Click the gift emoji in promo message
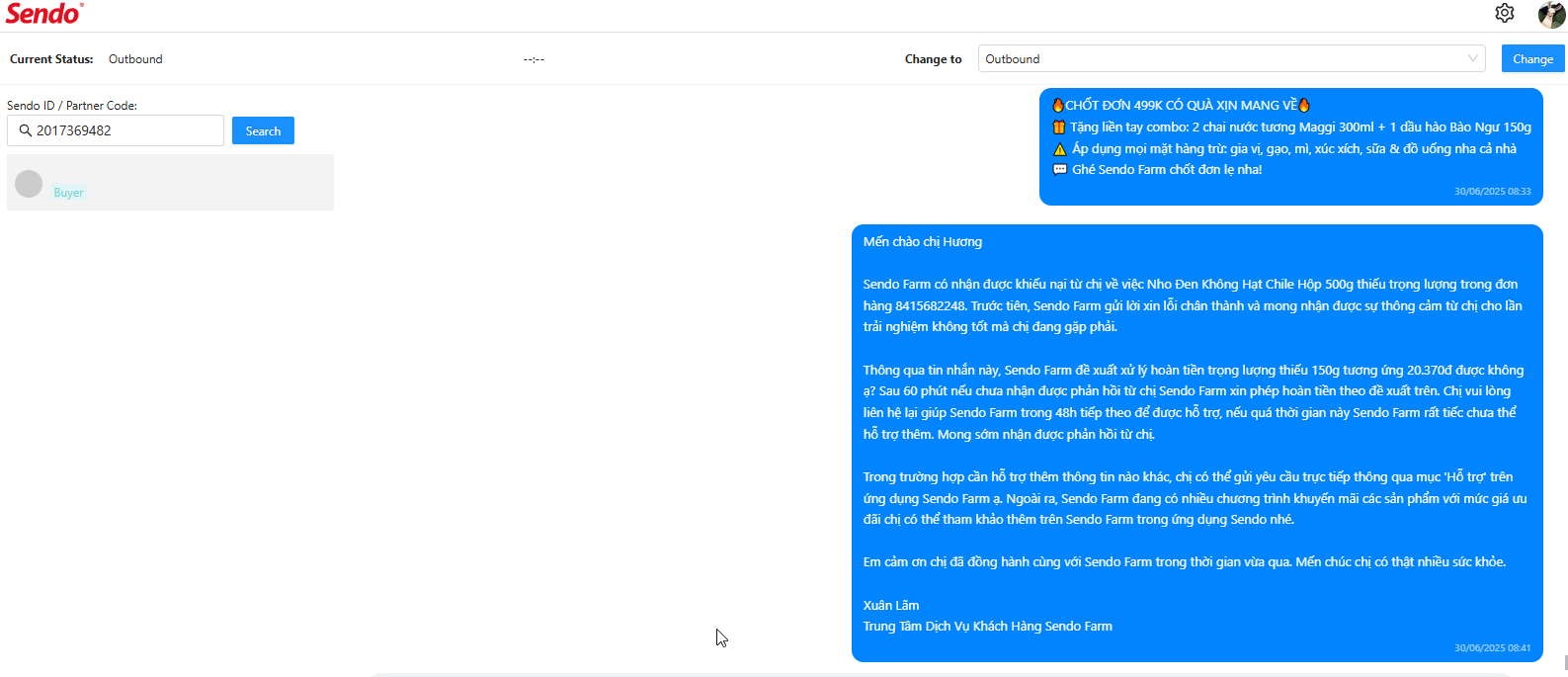This screenshot has height=677, width=1568. tap(1059, 127)
